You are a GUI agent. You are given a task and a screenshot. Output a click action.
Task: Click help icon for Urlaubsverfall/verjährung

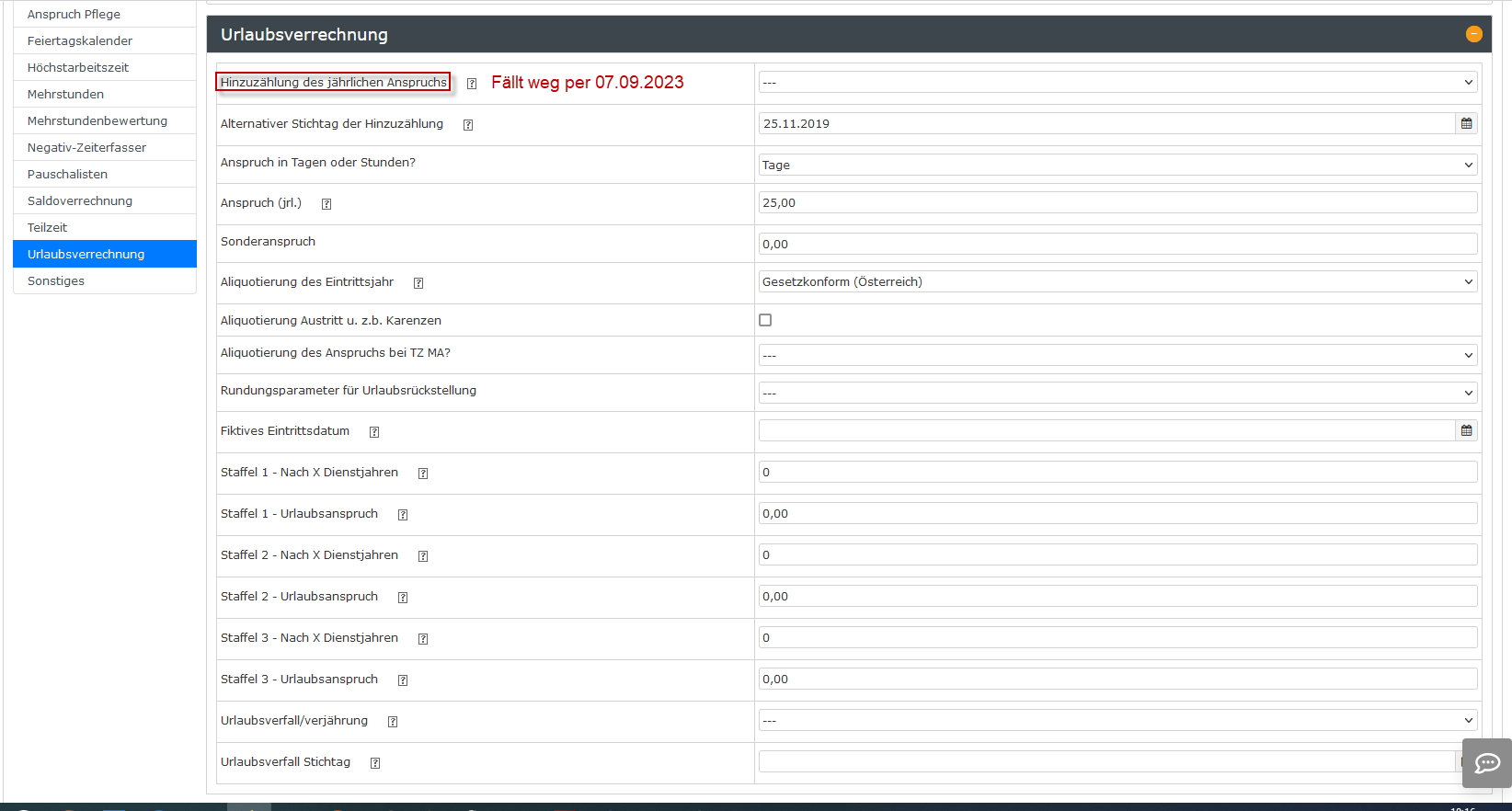393,722
